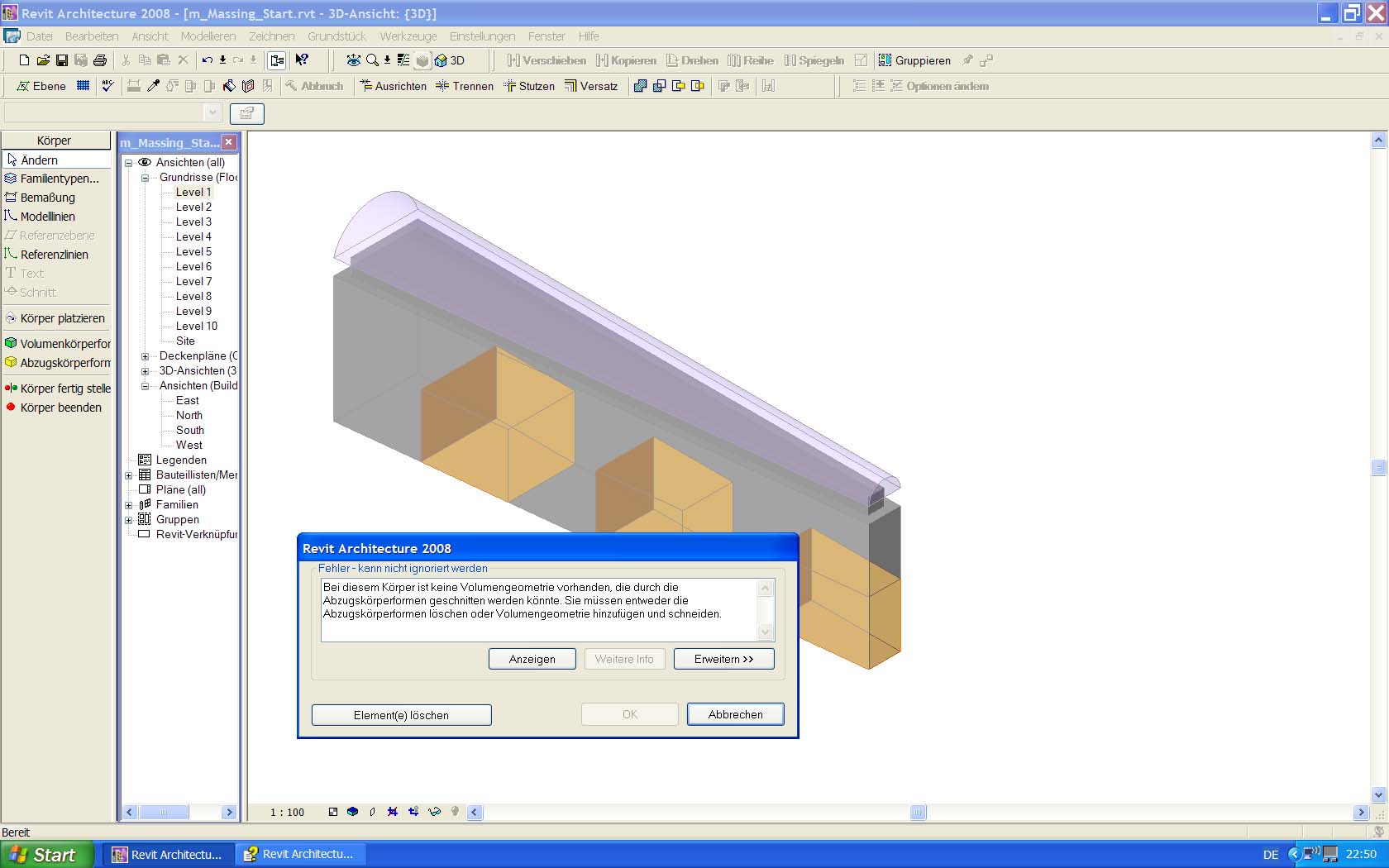Screen dimensions: 1389x868
Task: Click the Print icon
Action: point(100,60)
